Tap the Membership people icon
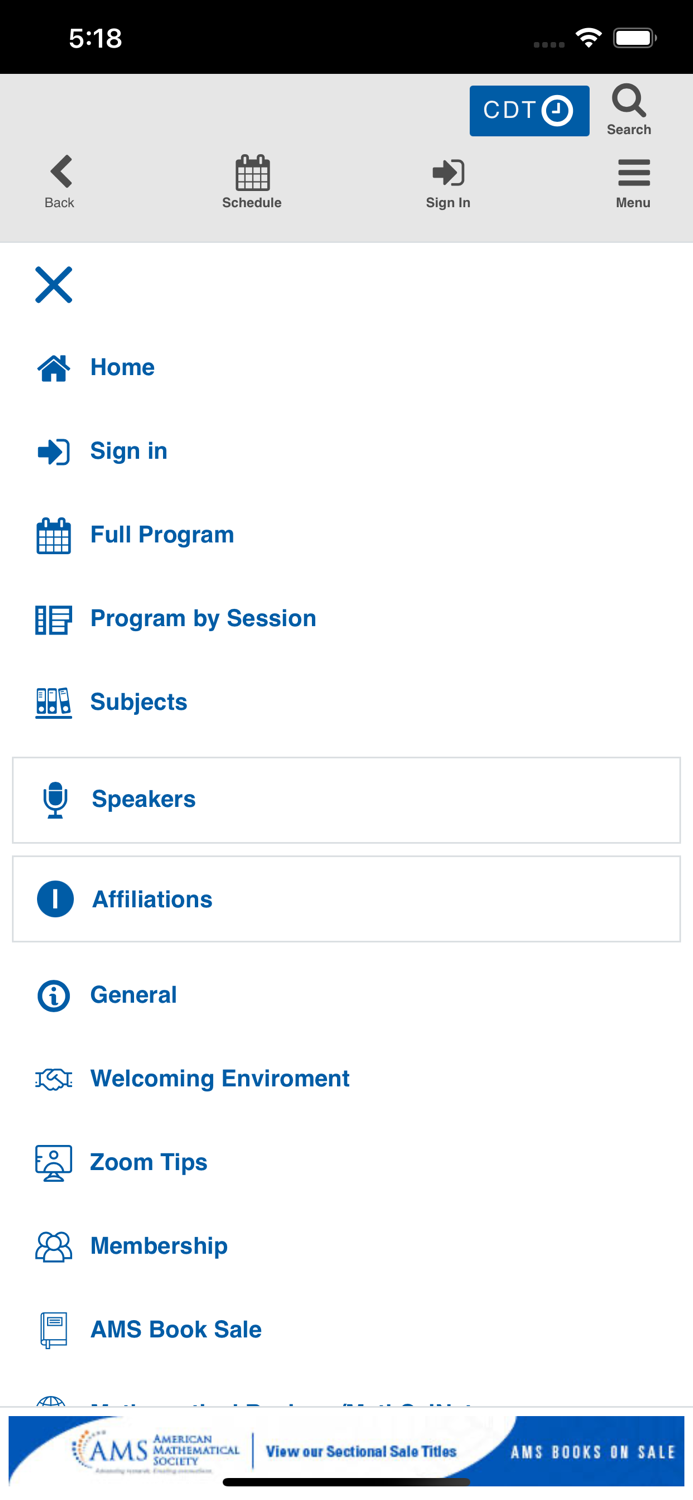The image size is (693, 1500). 53,1246
